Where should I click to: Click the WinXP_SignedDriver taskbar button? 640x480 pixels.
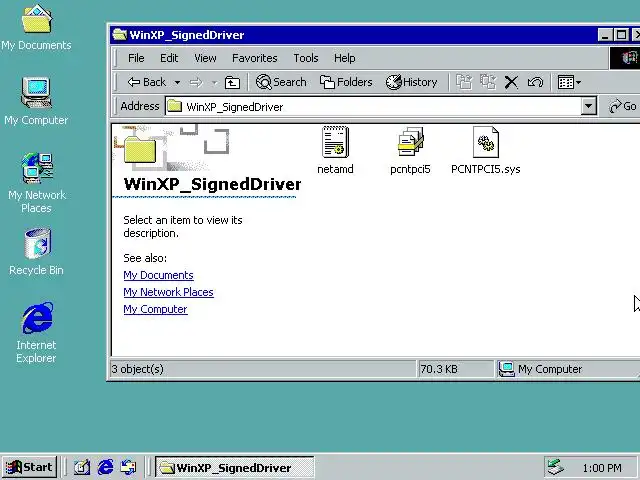[235, 467]
